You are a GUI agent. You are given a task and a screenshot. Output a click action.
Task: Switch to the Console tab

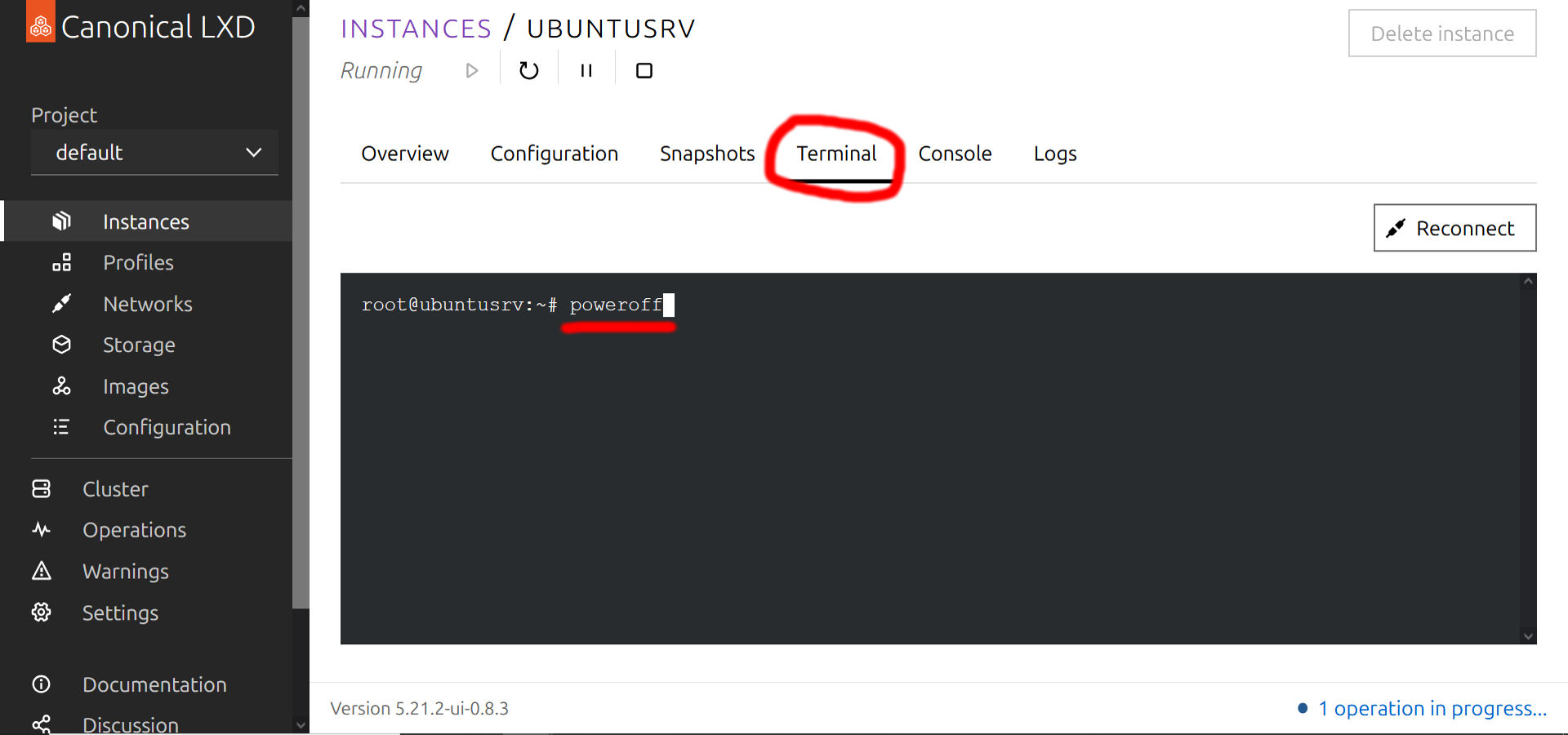point(955,154)
